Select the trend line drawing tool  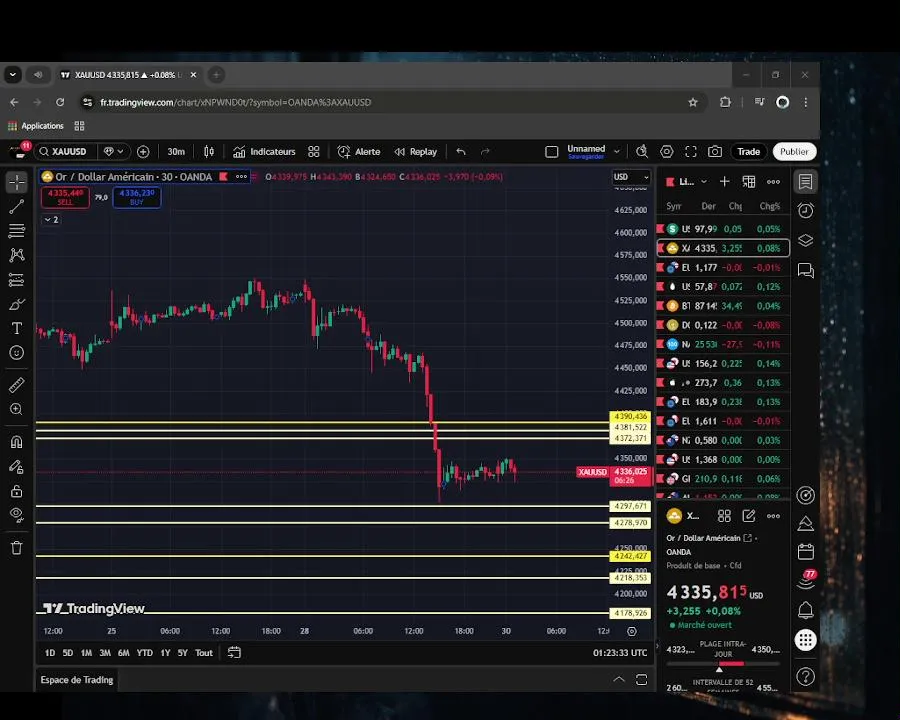pos(17,207)
